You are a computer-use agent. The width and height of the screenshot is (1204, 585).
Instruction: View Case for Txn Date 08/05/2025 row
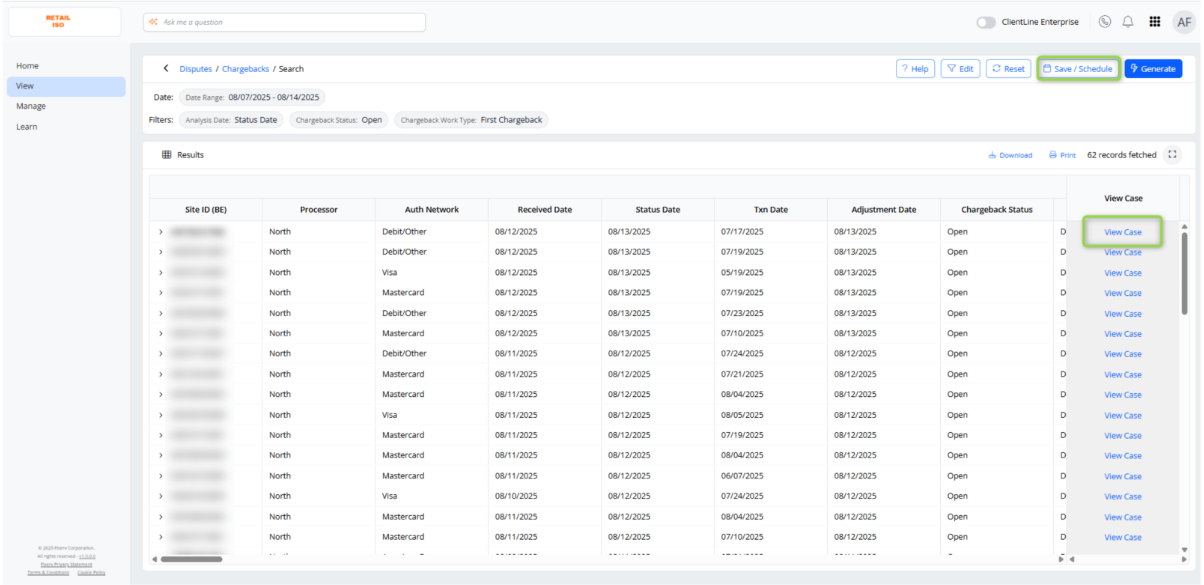click(x=1122, y=416)
